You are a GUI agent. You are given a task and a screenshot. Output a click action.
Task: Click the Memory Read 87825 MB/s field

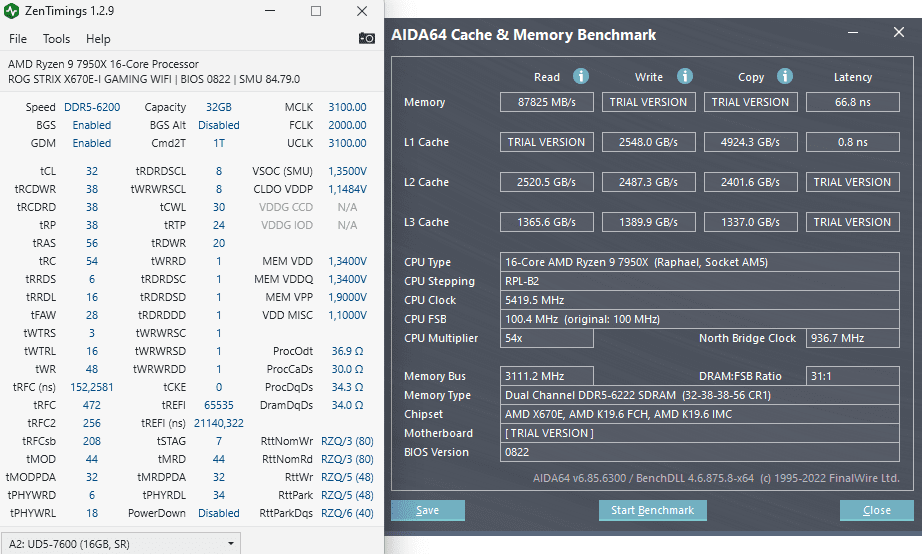coord(547,102)
